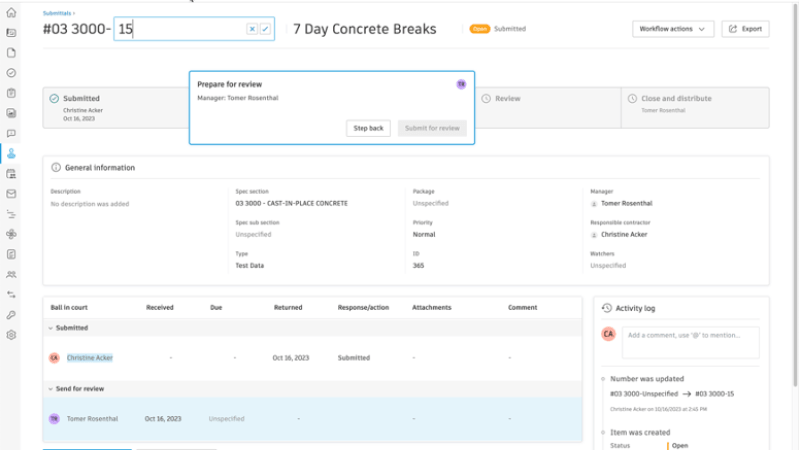This screenshot has height=450, width=800.
Task: Confirm the number edit with checkmark icon
Action: pos(265,29)
